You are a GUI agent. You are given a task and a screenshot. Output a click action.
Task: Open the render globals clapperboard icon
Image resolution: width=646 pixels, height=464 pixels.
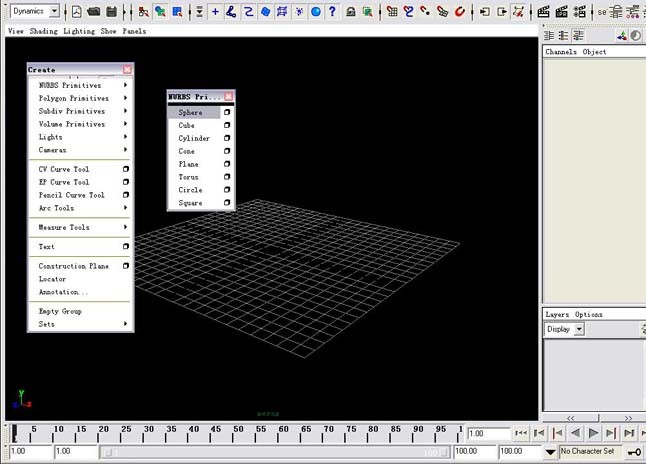point(580,12)
